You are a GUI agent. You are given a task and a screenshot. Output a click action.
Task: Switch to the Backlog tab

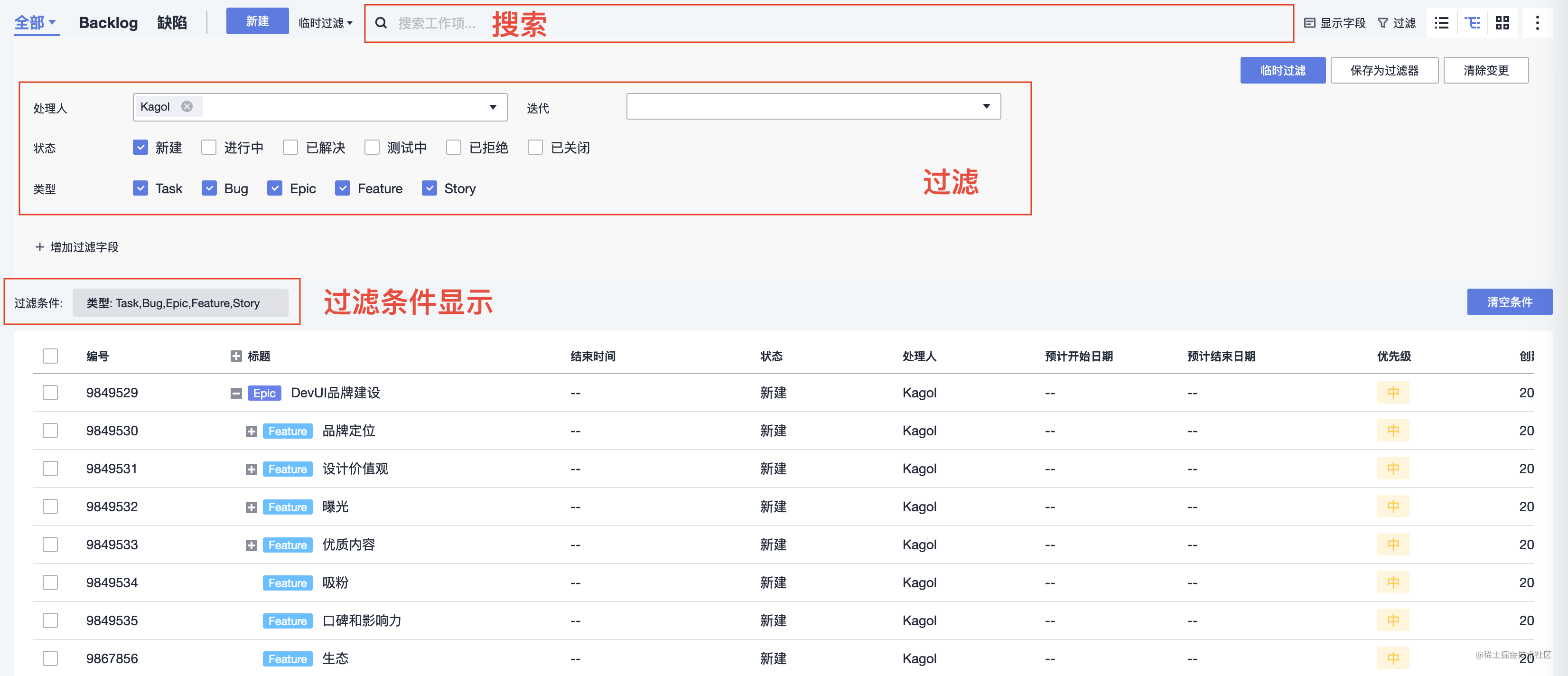(108, 22)
